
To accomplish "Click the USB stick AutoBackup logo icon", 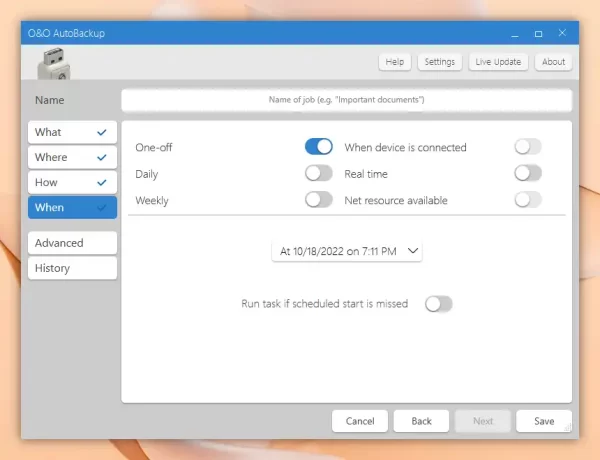I will 54,63.
